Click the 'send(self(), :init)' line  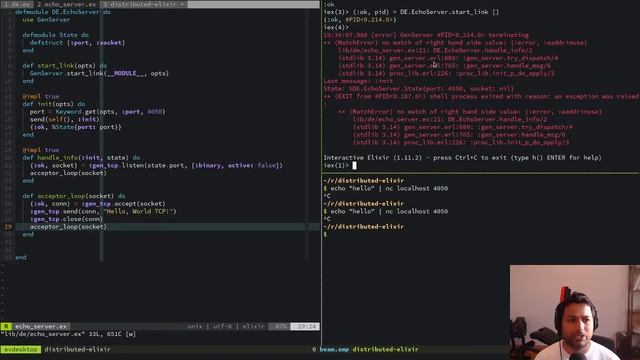pyautogui.click(x=64, y=119)
